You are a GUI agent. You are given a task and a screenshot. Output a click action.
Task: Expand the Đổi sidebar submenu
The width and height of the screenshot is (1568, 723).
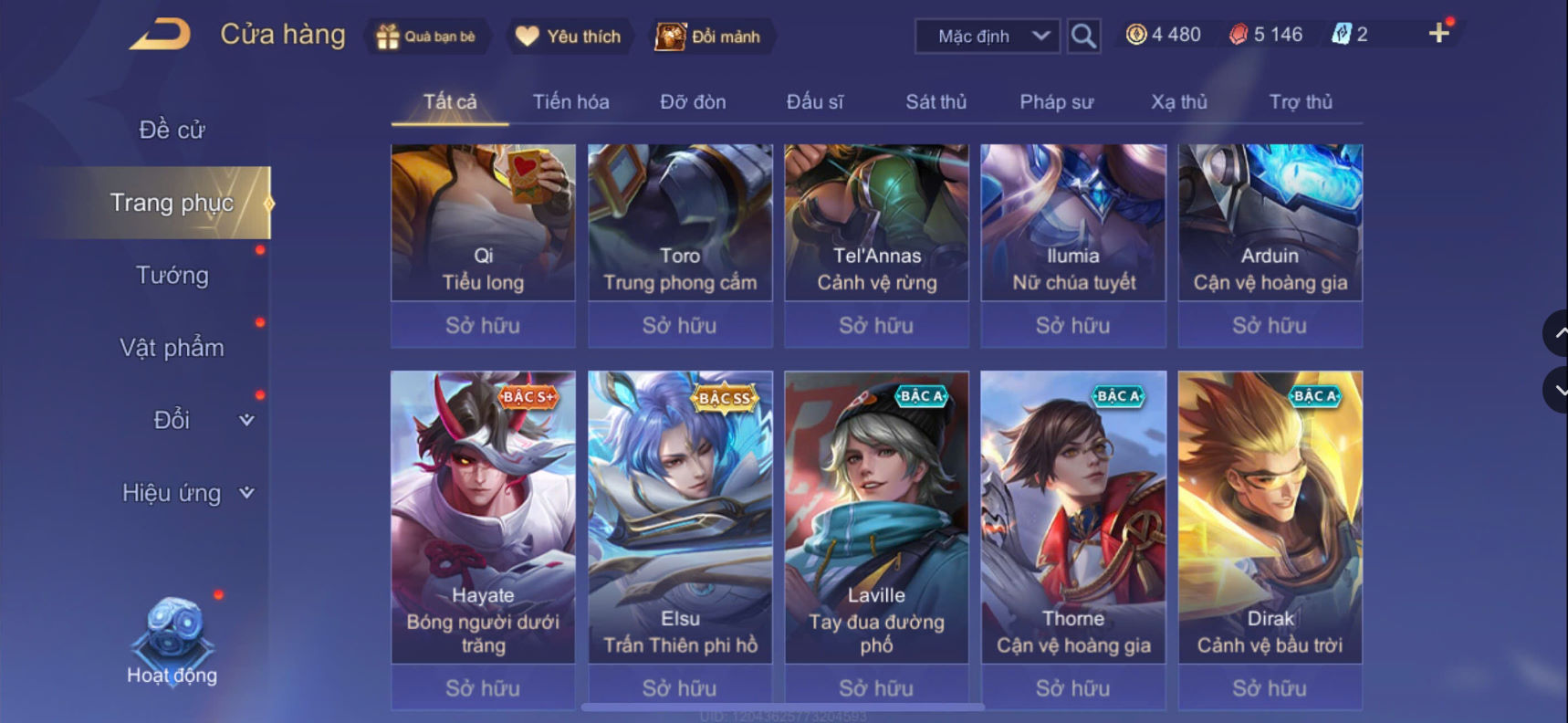[x=246, y=420]
